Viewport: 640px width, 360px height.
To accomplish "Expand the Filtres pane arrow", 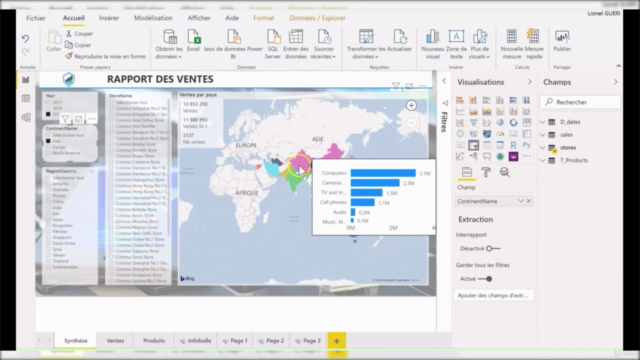I will pos(444,81).
